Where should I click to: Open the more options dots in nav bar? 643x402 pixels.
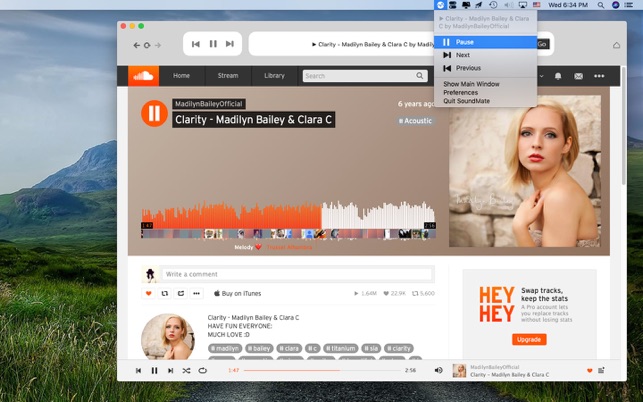(599, 76)
